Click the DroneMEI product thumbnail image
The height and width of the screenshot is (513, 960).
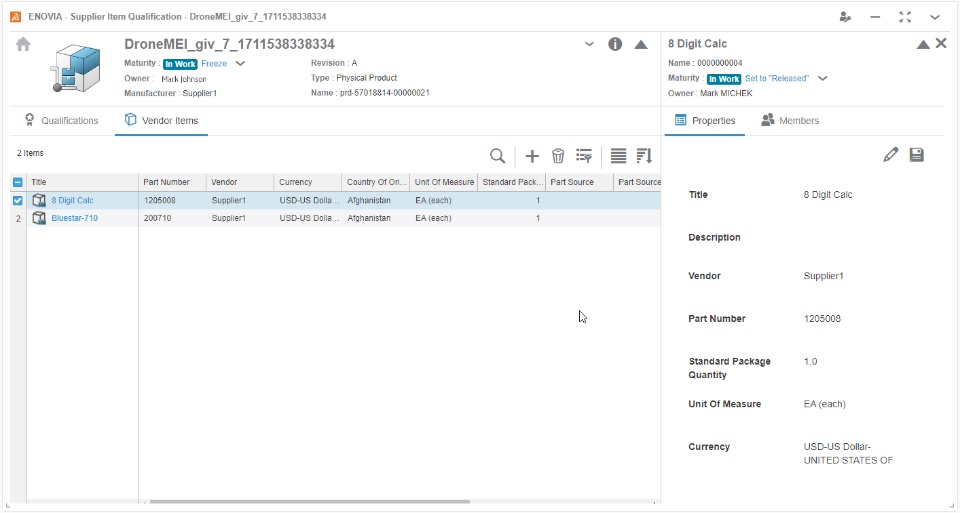(x=75, y=68)
